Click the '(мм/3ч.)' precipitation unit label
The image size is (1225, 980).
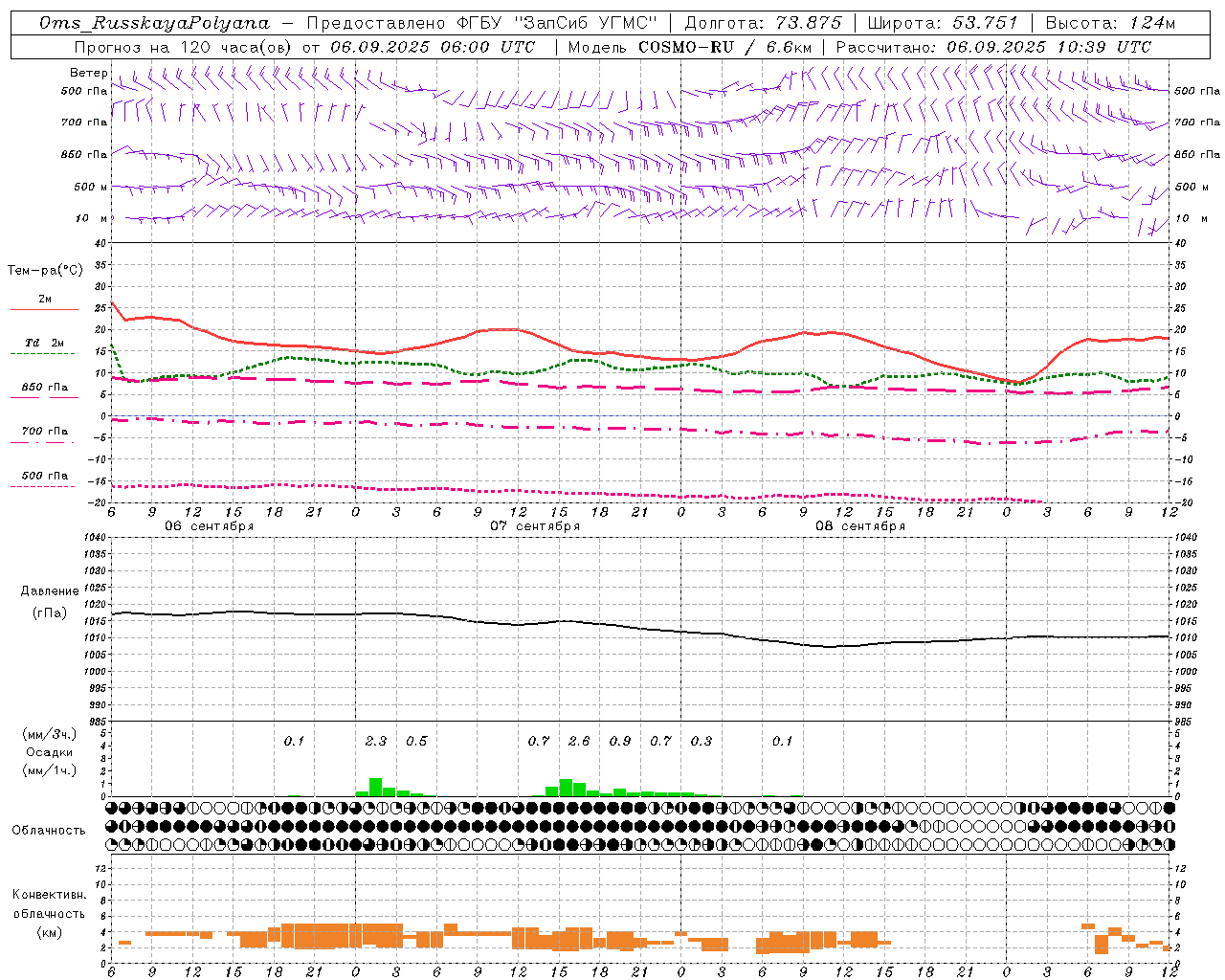coord(49,734)
